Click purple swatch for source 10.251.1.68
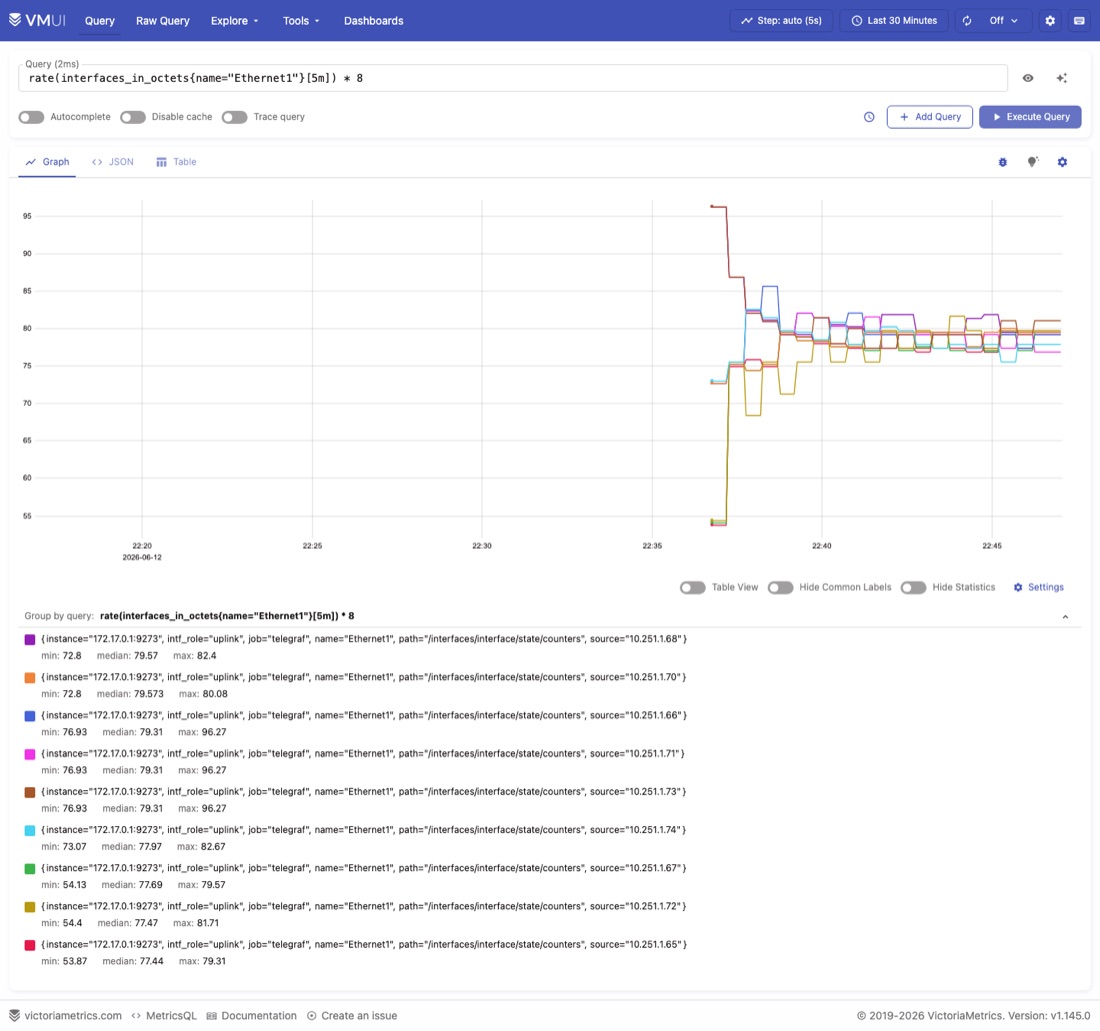This screenshot has height=1031, width=1100. coord(29,640)
